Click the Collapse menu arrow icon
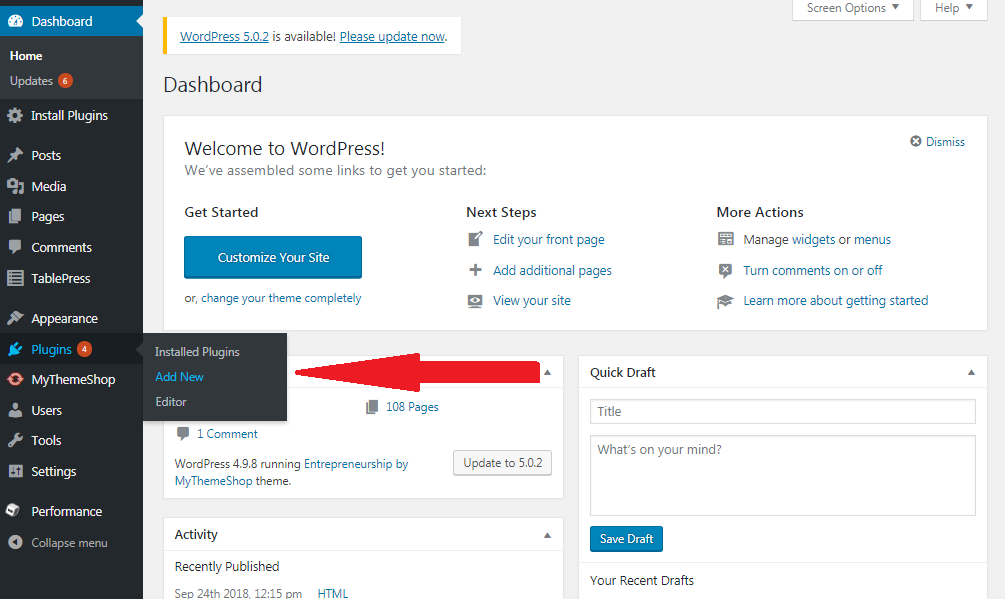1005x599 pixels. point(15,542)
